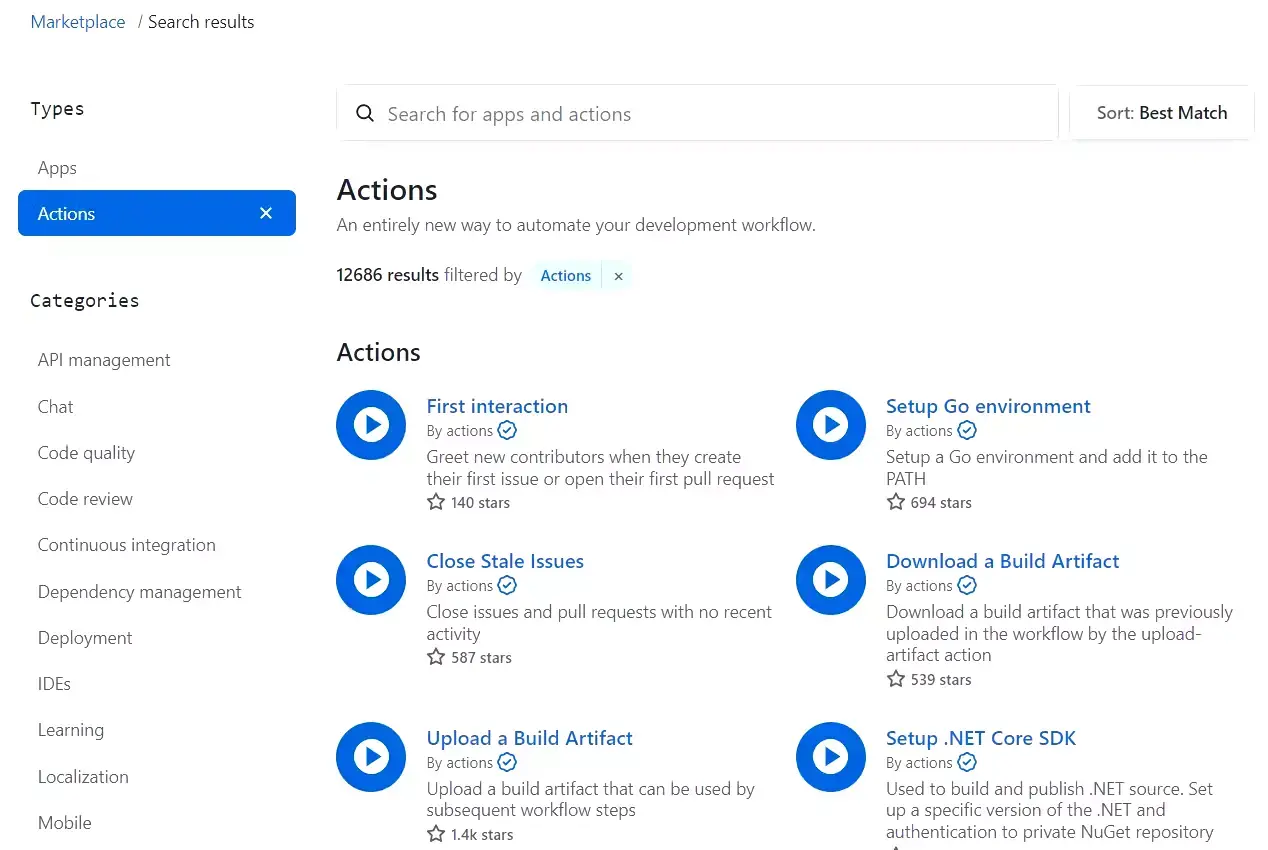This screenshot has height=850, width=1268.
Task: Click the star icon next to 694 stars
Action: point(895,502)
